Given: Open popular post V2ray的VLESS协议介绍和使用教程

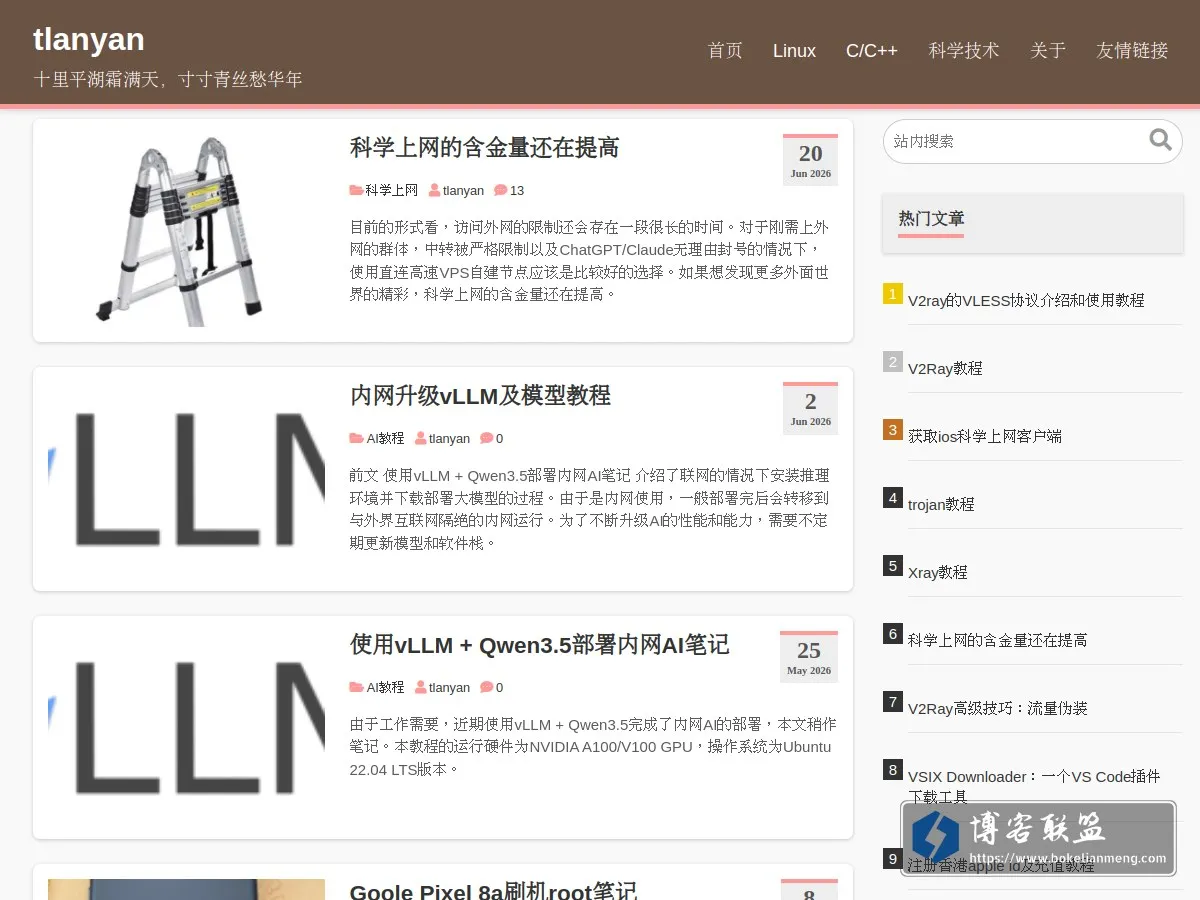Looking at the screenshot, I should [x=1026, y=300].
